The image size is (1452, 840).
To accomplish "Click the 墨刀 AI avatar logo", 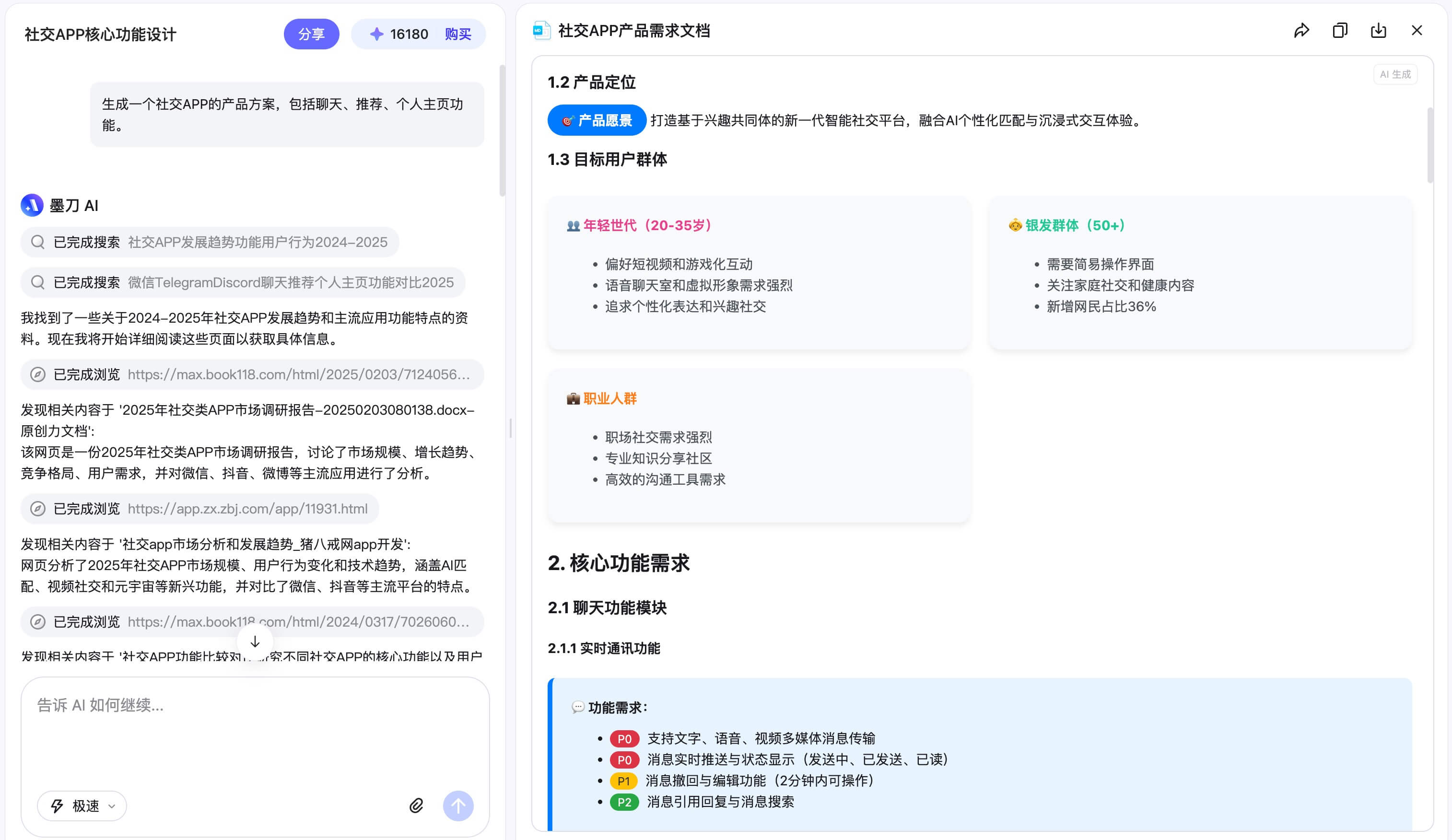I will 32,205.
